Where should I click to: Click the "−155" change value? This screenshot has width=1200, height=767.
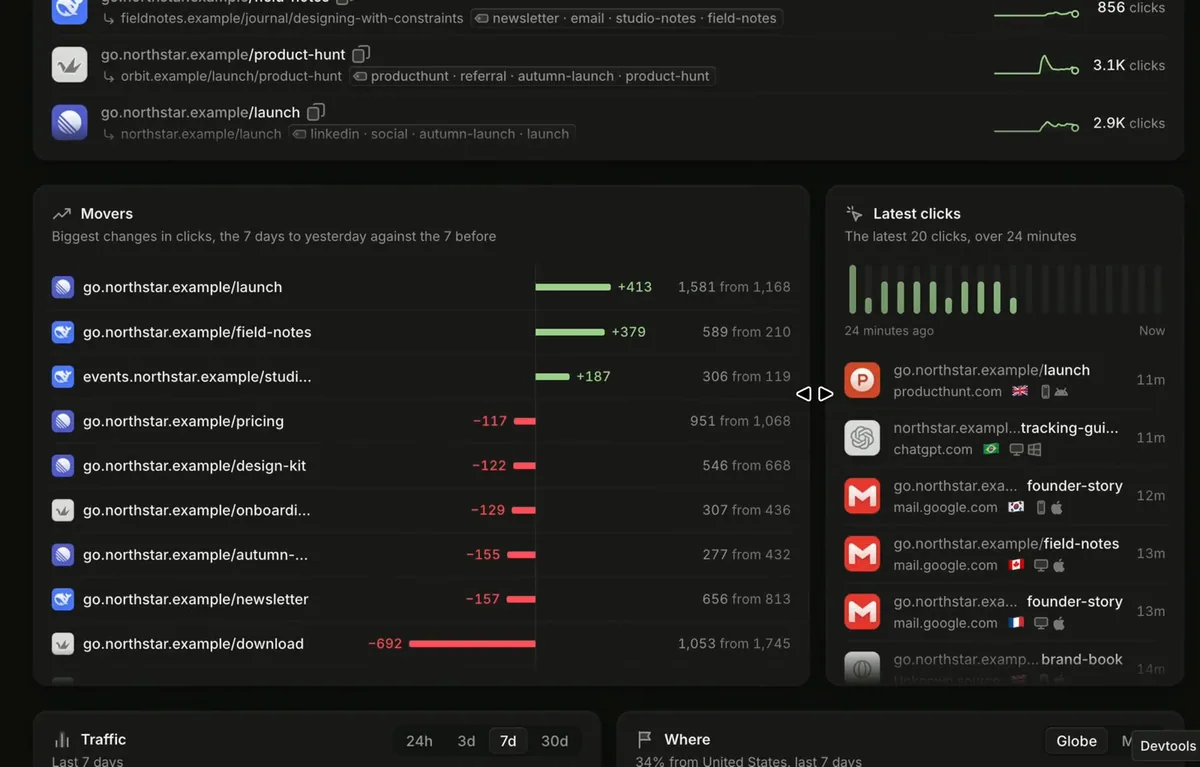[483, 555]
